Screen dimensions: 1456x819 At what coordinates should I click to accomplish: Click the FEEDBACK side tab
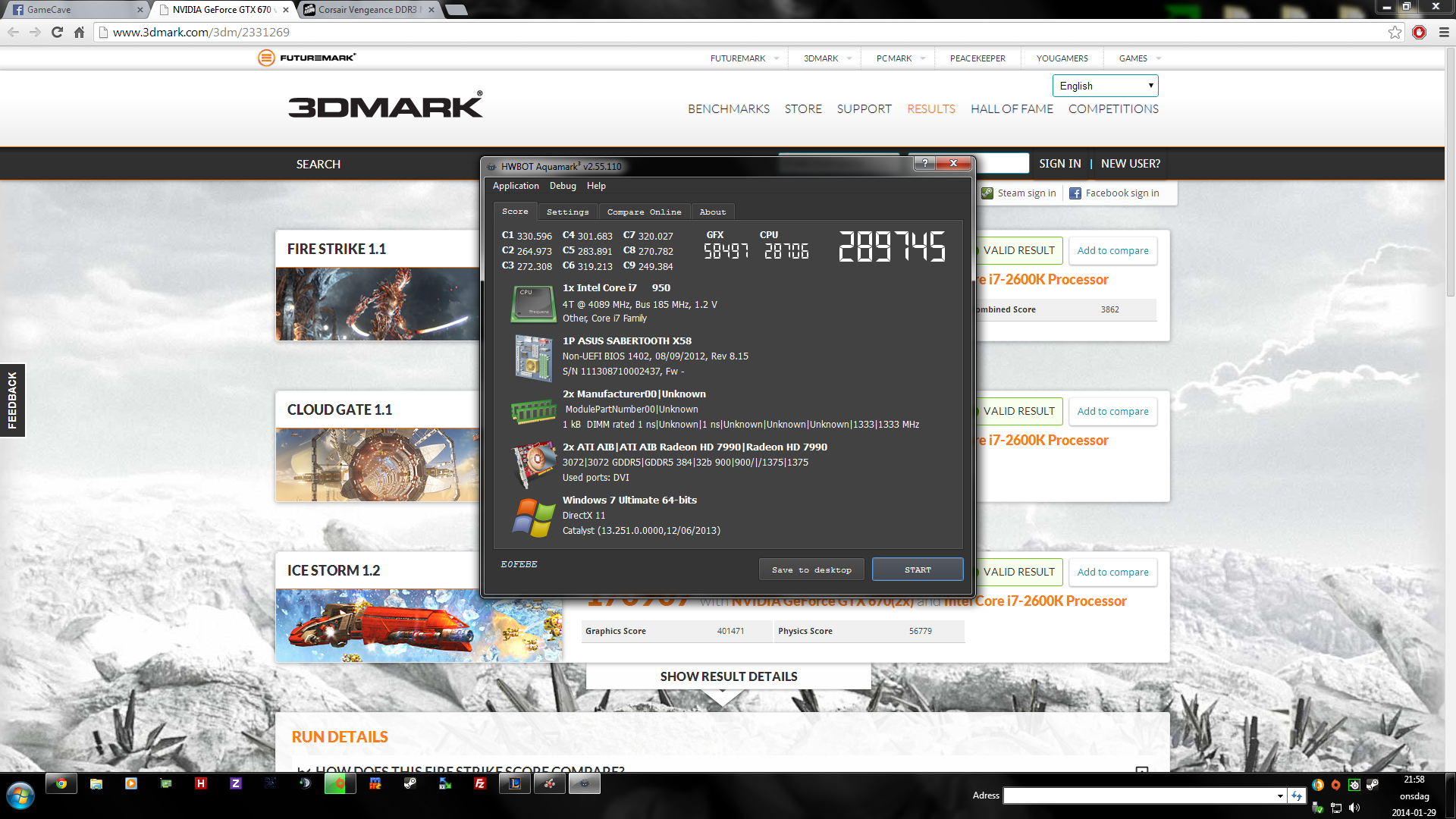(12, 400)
